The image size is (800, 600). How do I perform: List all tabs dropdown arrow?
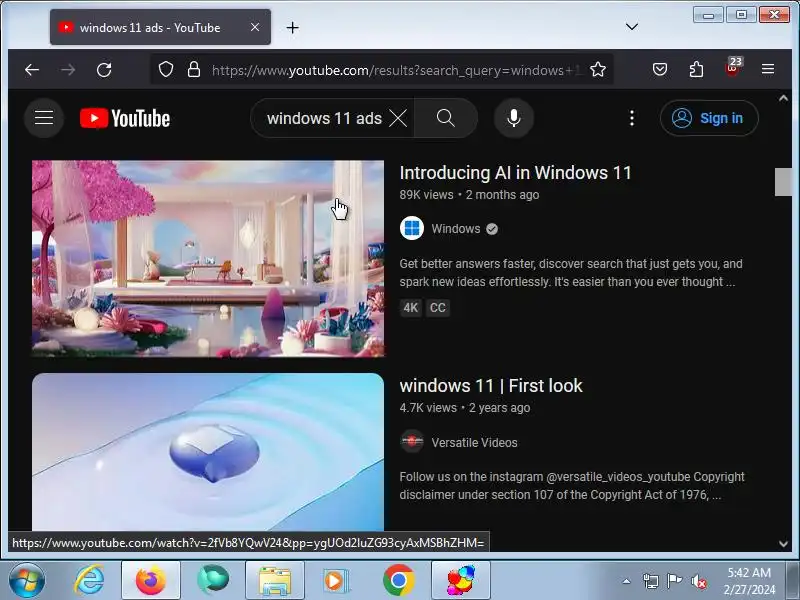(632, 27)
